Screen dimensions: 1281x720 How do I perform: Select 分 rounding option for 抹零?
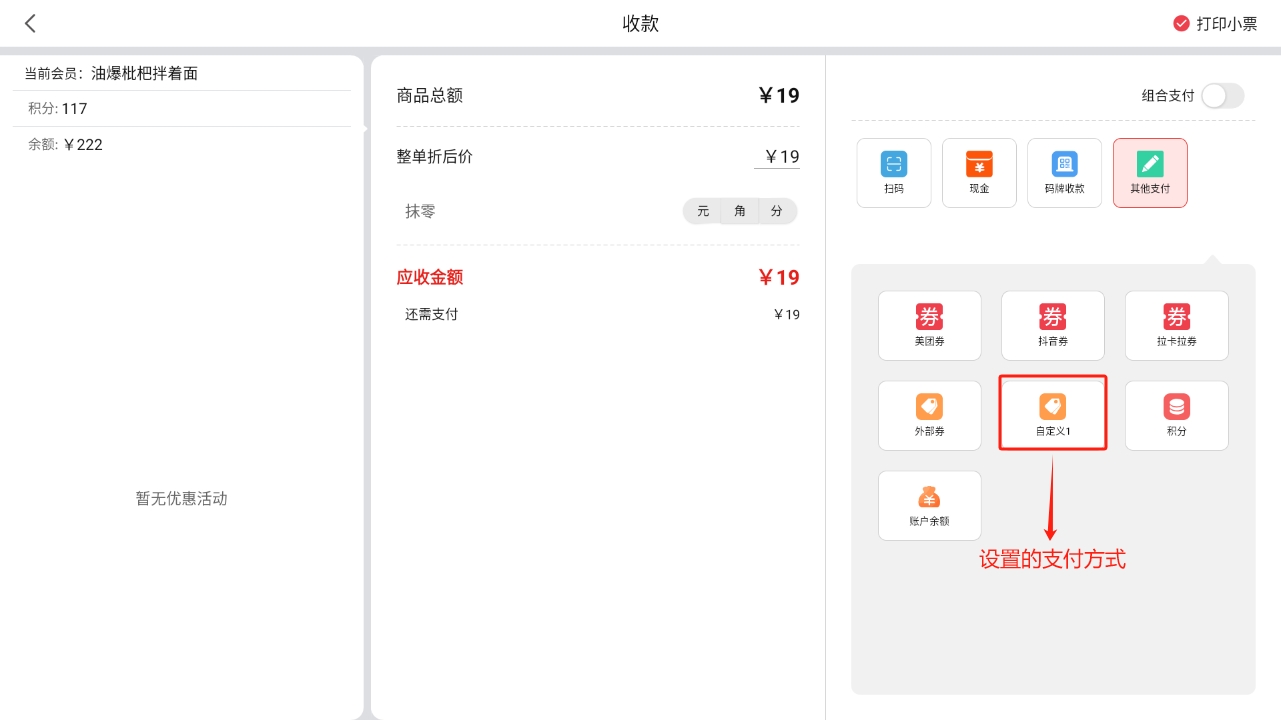(777, 211)
